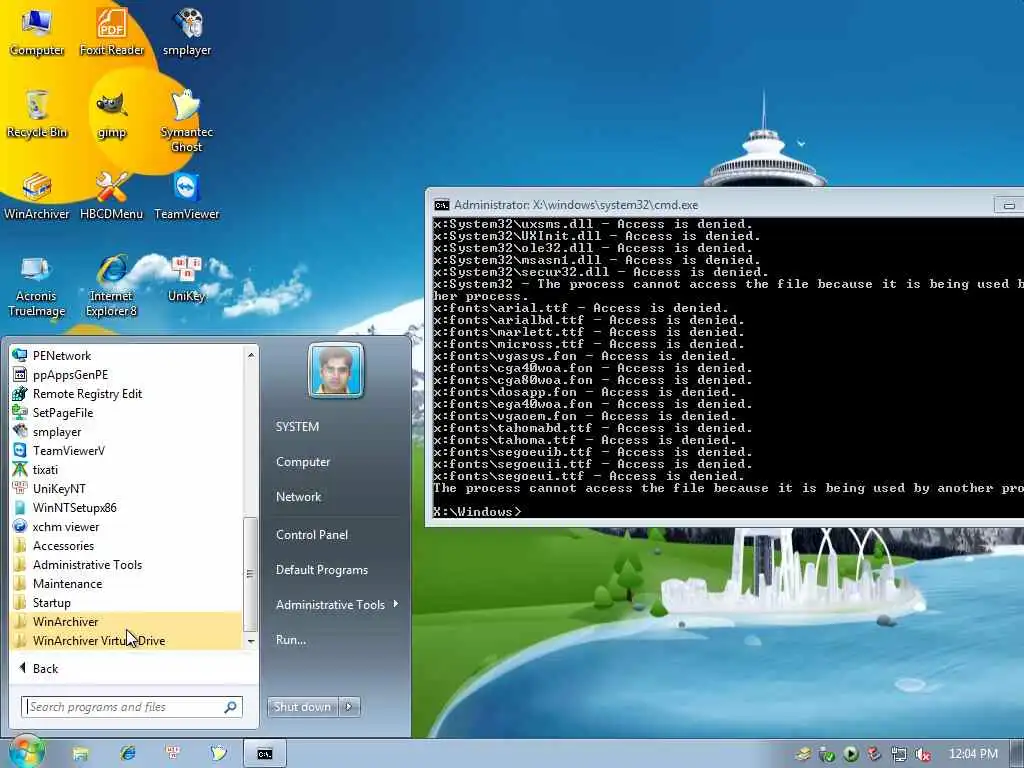Open the file explorer taskbar icon

pyautogui.click(x=80, y=754)
